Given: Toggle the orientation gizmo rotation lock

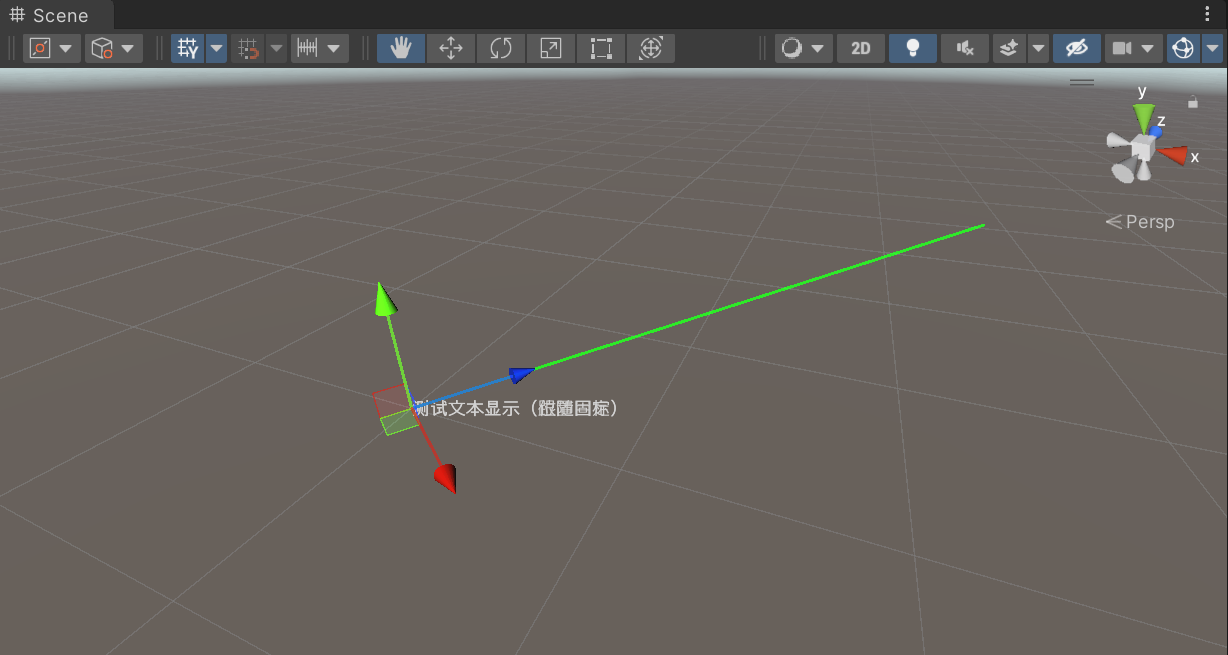Looking at the screenshot, I should (x=1192, y=101).
